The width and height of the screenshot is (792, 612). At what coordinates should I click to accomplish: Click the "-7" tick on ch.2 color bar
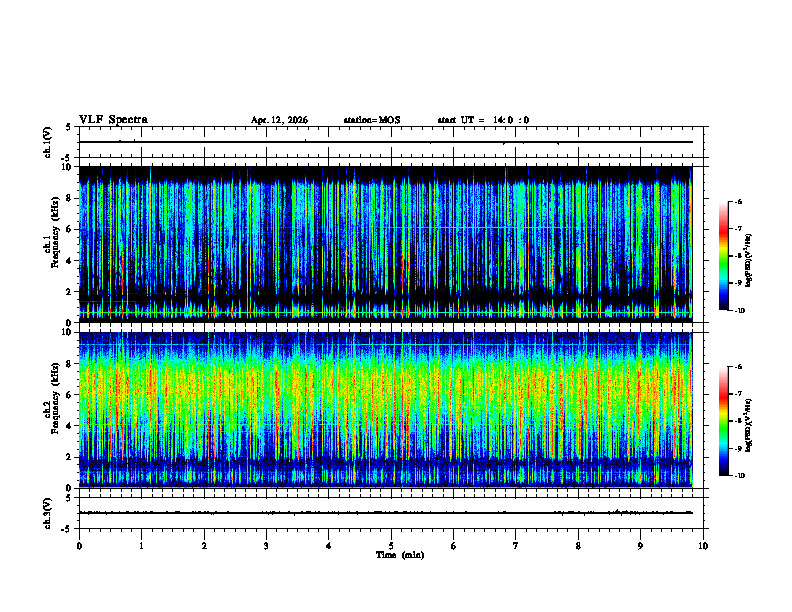pyautogui.click(x=739, y=394)
